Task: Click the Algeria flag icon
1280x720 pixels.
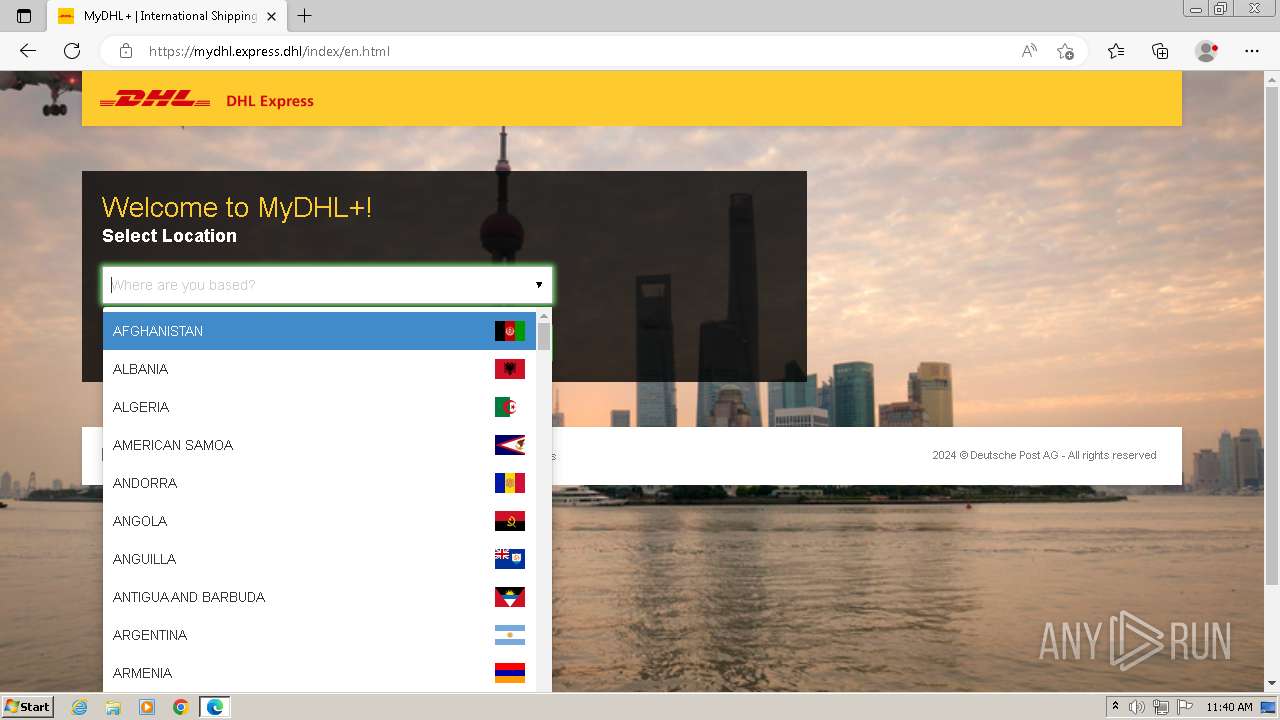Action: point(510,407)
